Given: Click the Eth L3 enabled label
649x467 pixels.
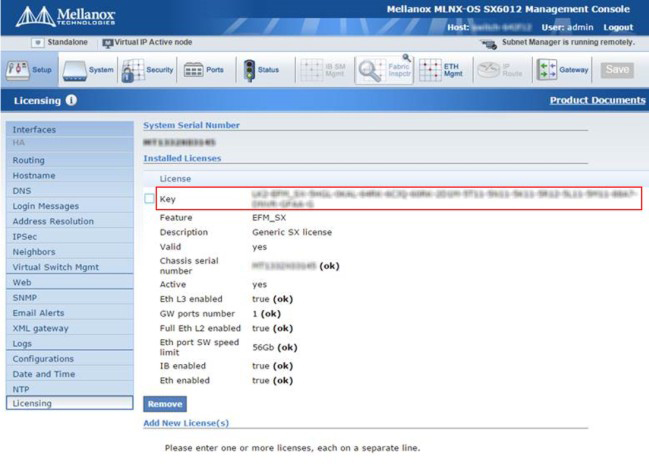Looking at the screenshot, I should 191,299.
